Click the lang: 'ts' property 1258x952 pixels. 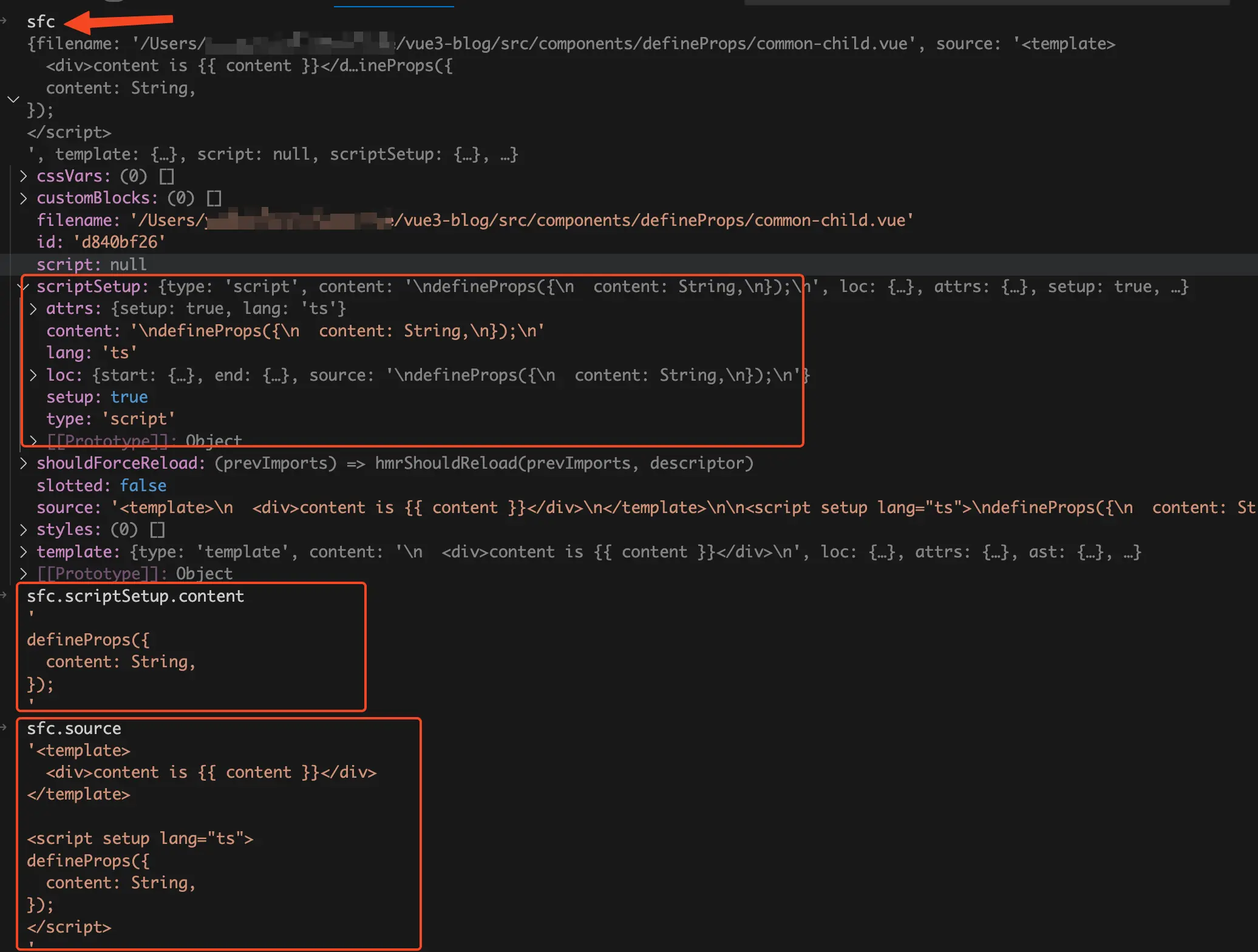pyautogui.click(x=91, y=353)
